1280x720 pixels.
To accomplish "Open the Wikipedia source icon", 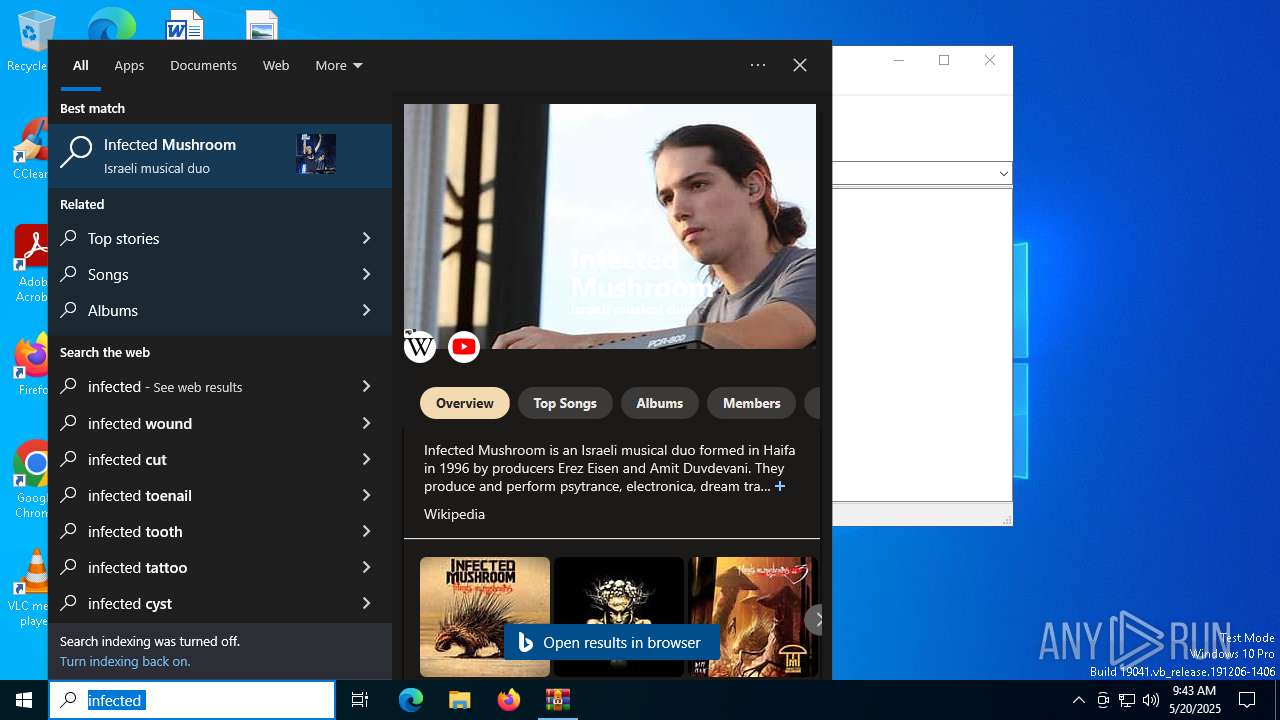I will click(420, 347).
